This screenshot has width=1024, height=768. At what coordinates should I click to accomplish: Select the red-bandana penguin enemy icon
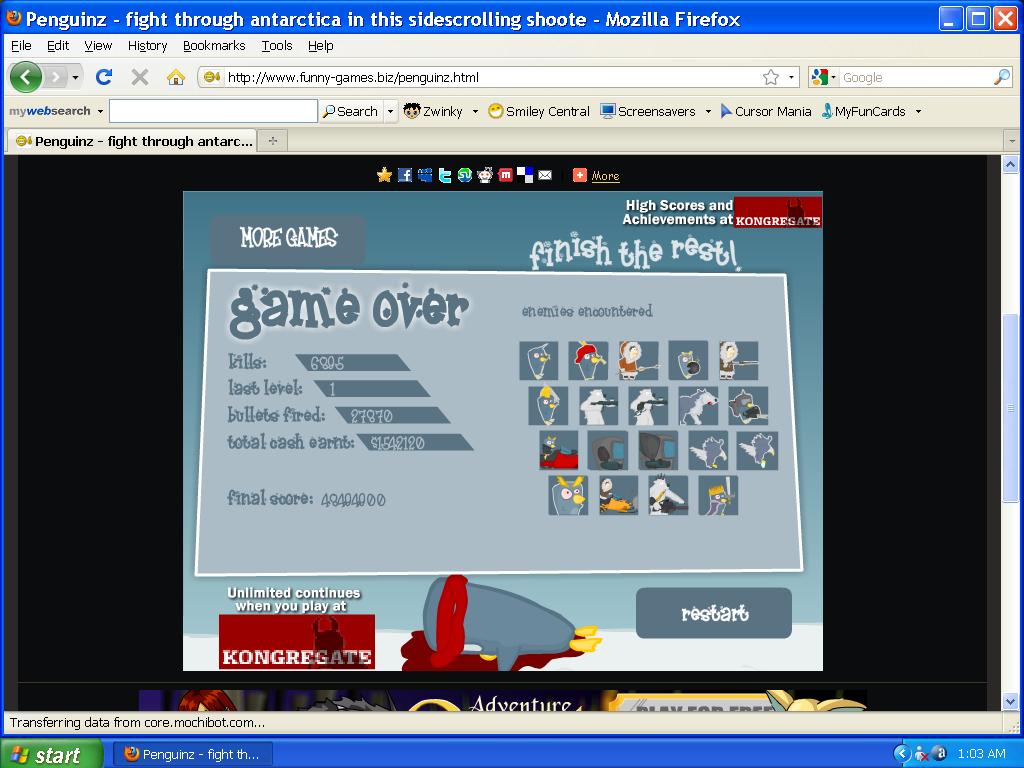pos(588,360)
